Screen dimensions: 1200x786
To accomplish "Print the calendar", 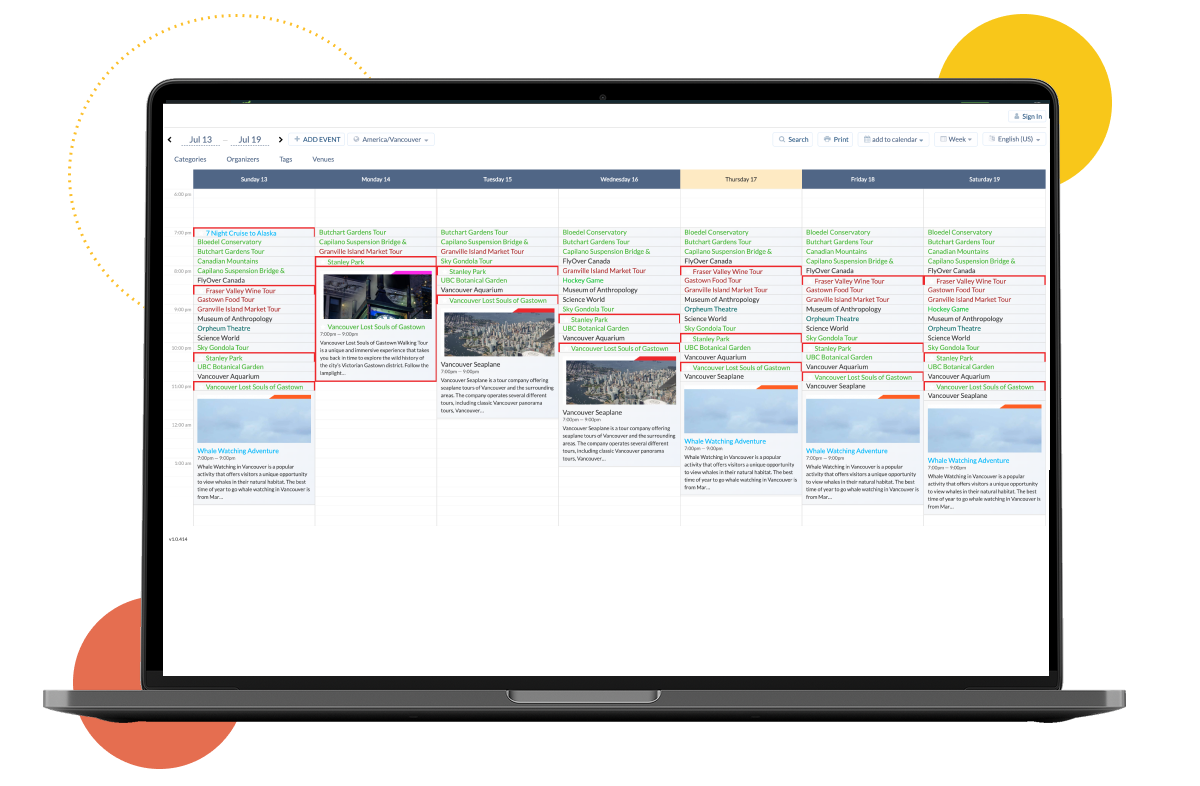I will [836, 140].
